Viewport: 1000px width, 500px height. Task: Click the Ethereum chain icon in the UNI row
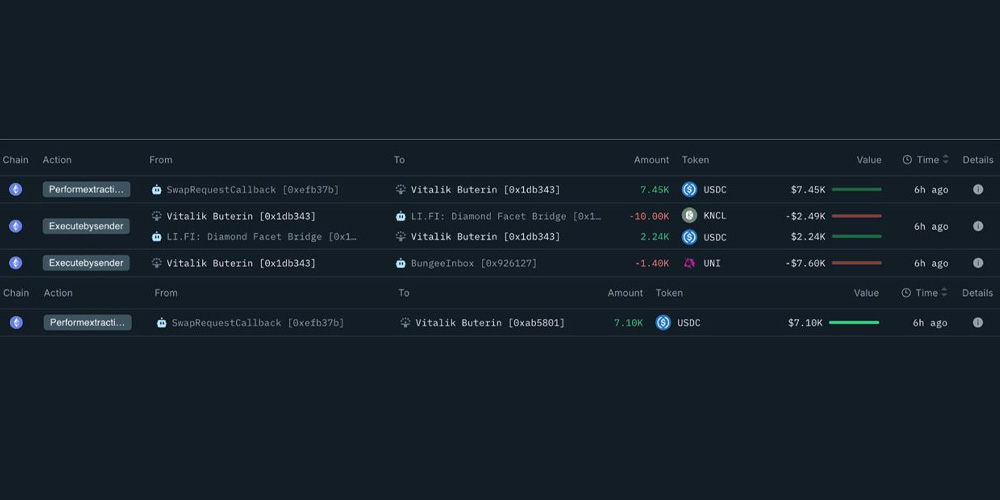click(15, 263)
